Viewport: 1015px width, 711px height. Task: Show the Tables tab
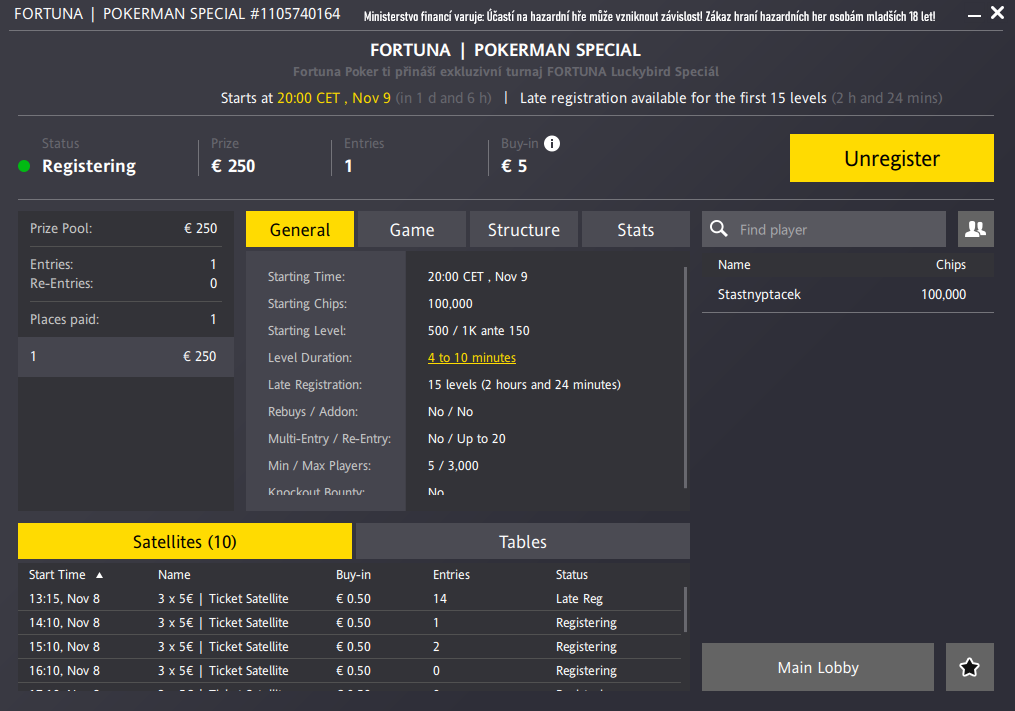tap(522, 541)
